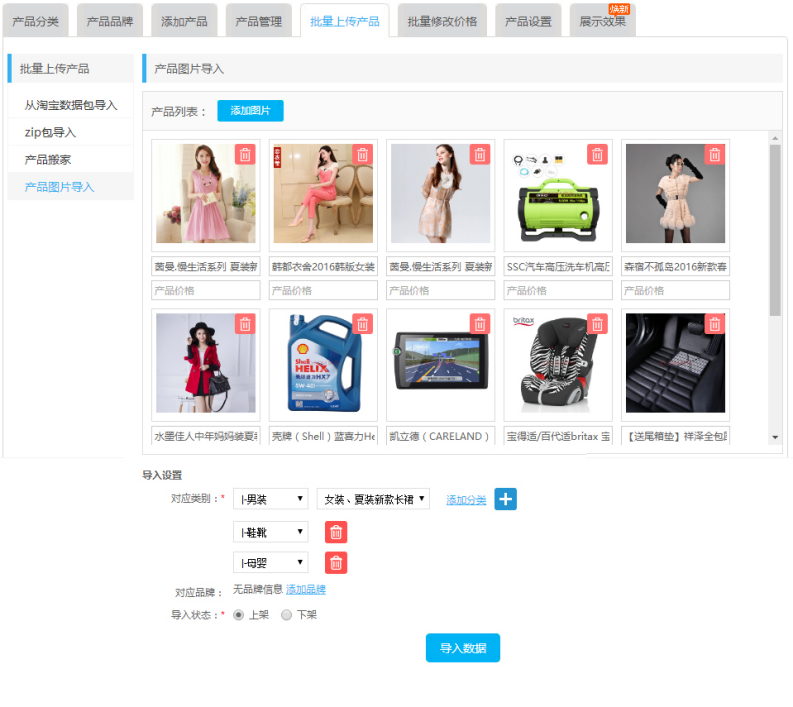
Task: Remove the Britax child seat product image
Action: 597,324
